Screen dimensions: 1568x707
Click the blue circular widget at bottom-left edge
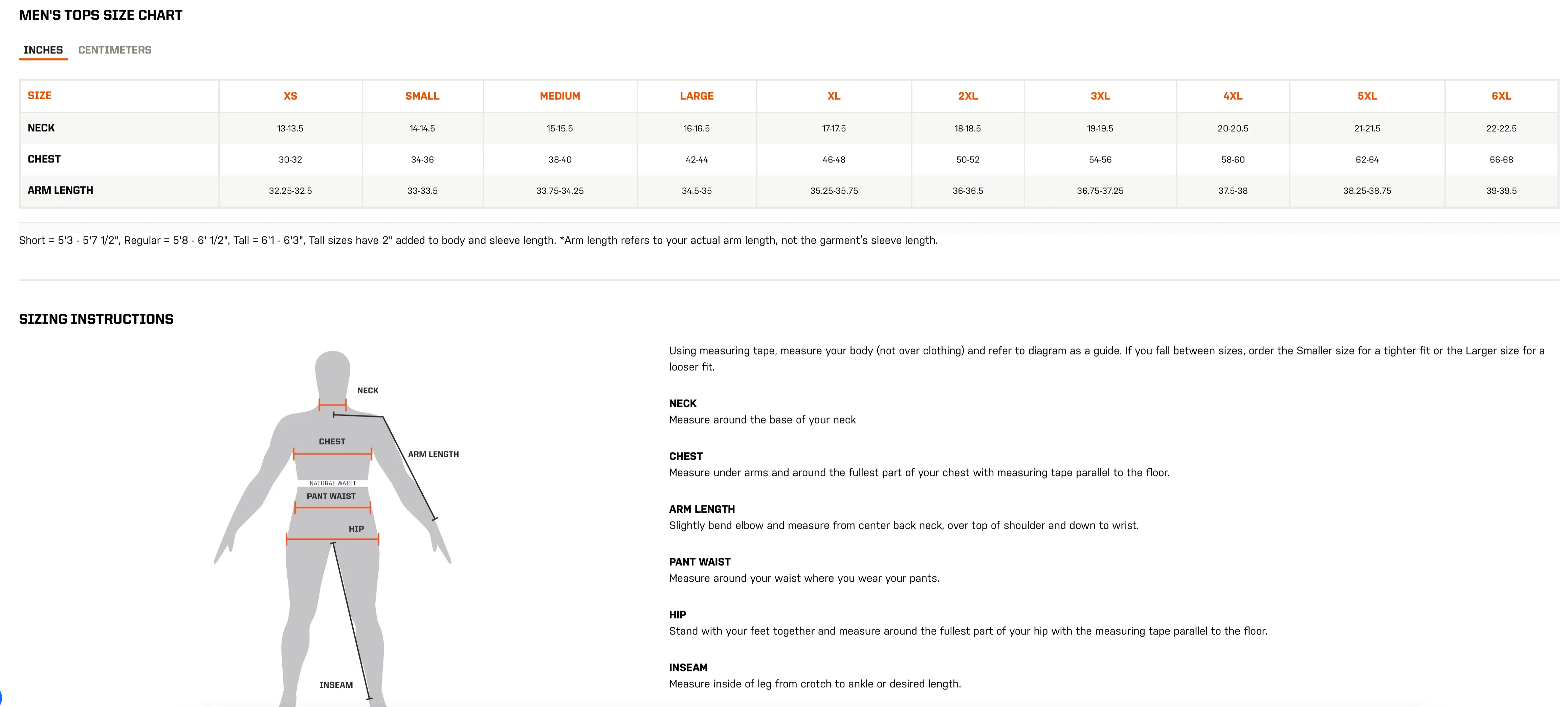tap(1, 698)
